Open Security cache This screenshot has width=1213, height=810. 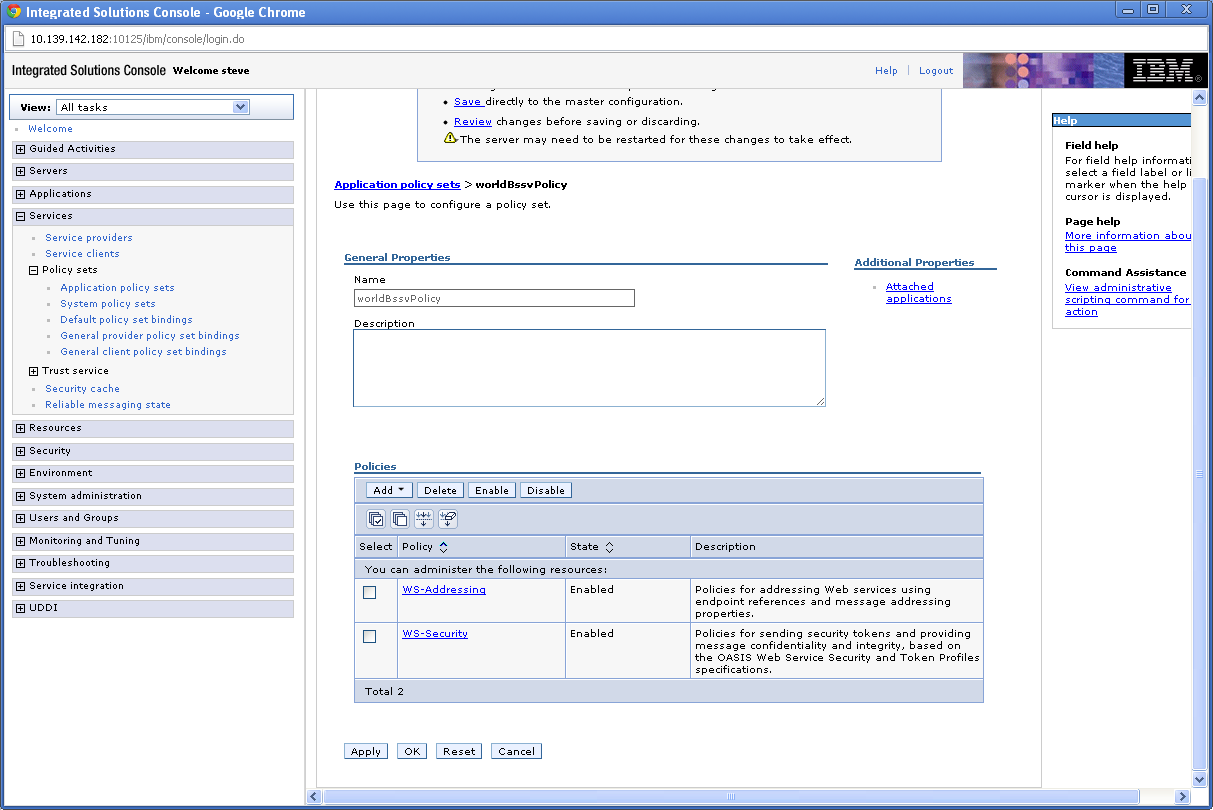(82, 389)
